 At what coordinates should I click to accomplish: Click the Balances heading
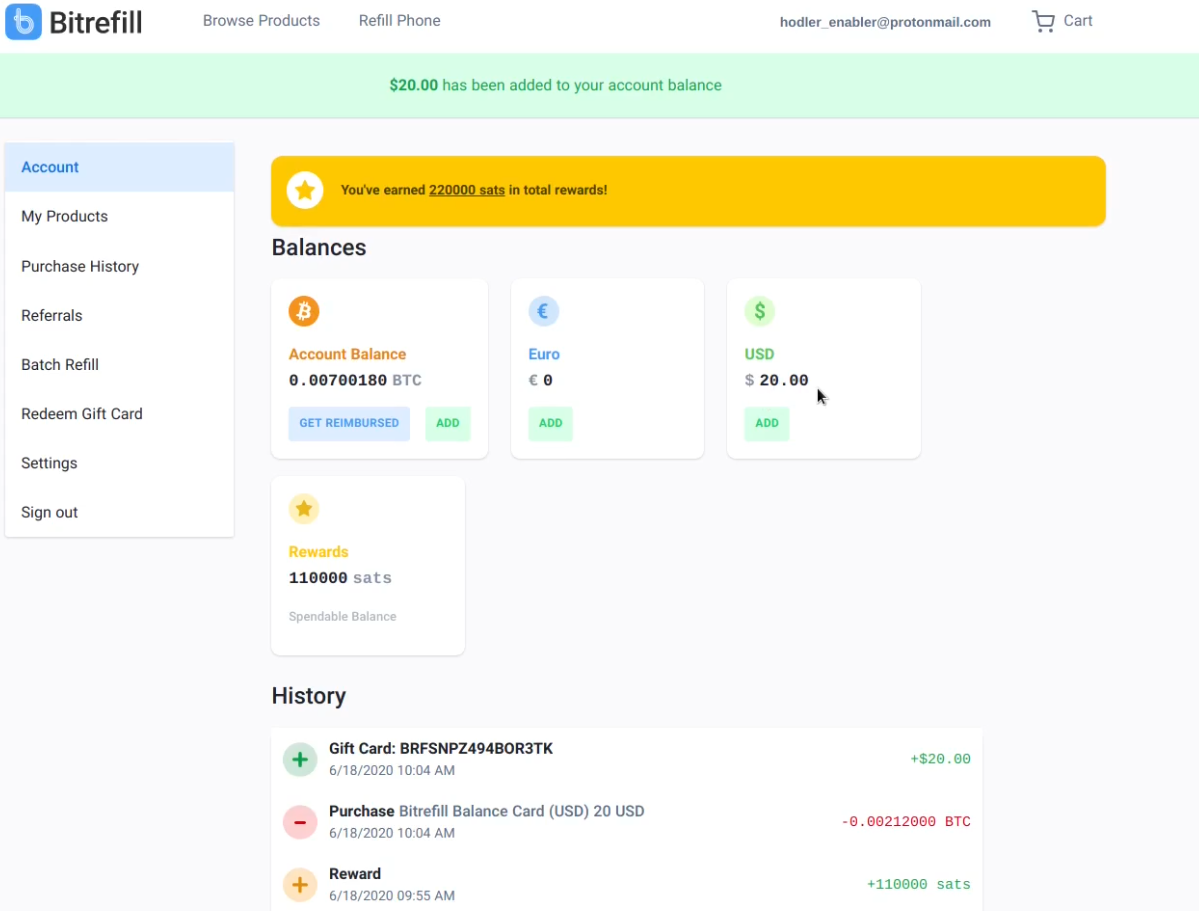click(x=319, y=248)
